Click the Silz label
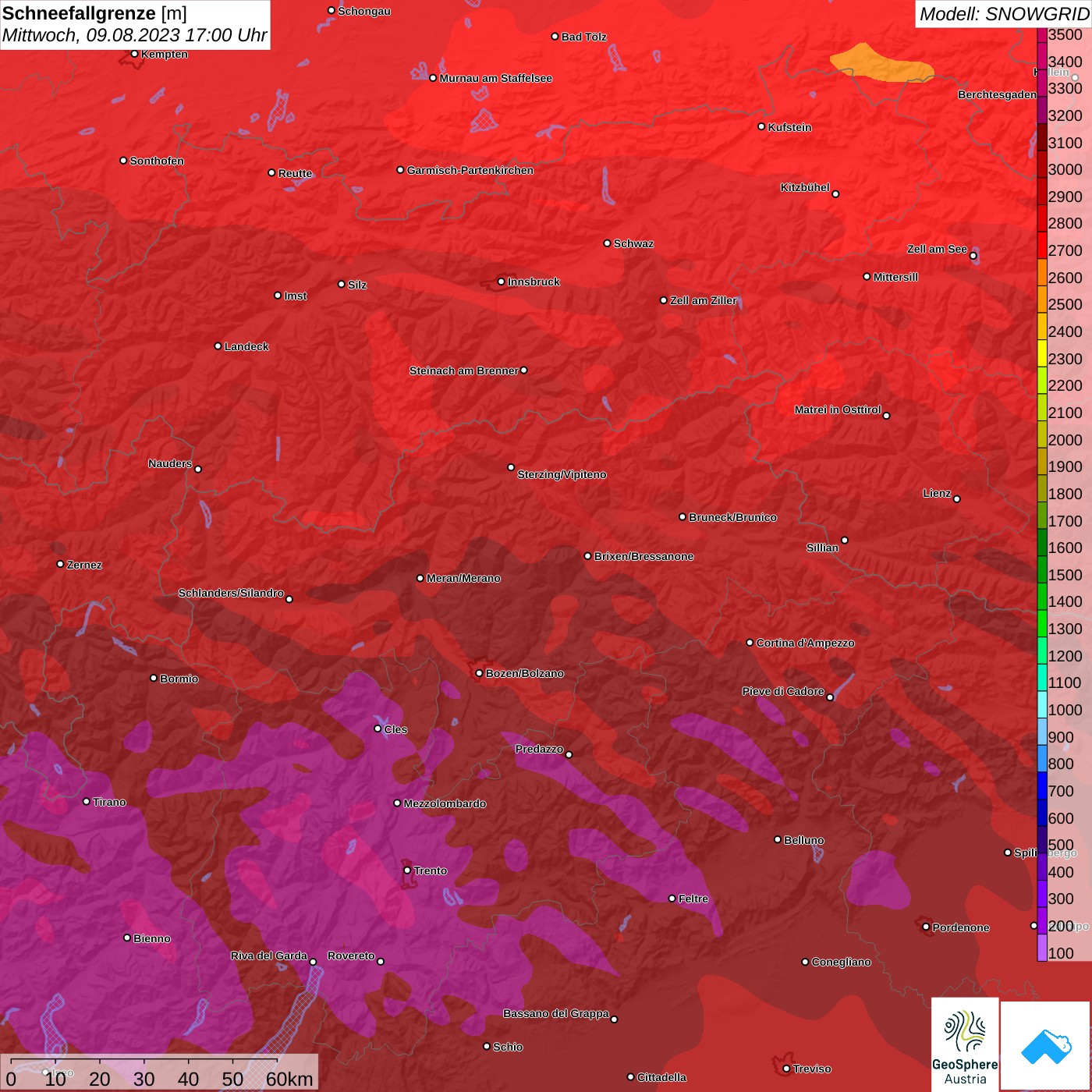 tap(356, 285)
